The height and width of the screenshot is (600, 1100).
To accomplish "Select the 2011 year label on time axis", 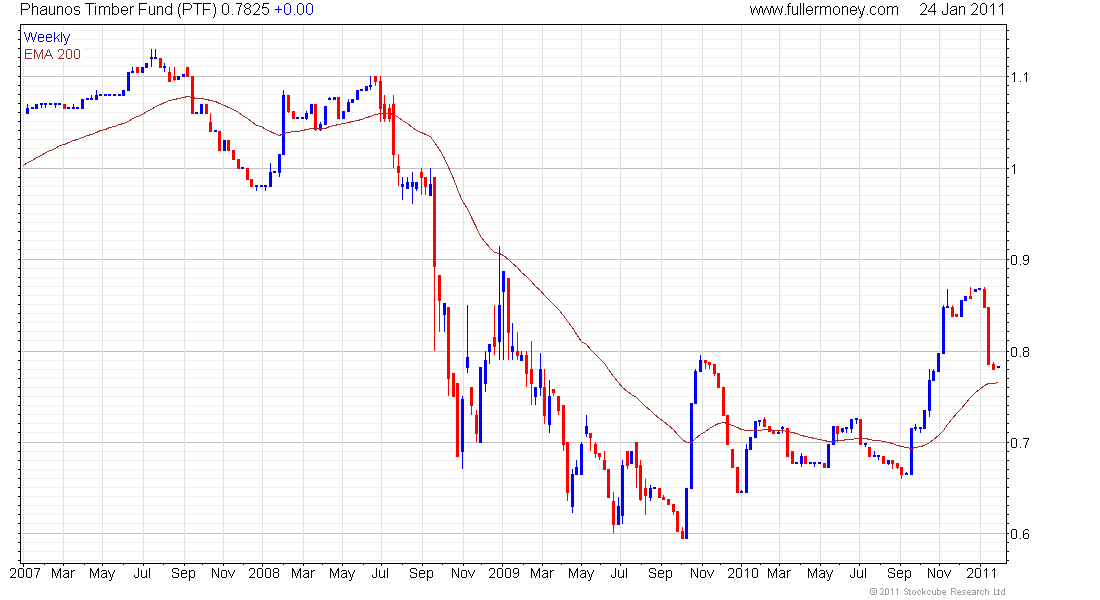I will pos(981,573).
